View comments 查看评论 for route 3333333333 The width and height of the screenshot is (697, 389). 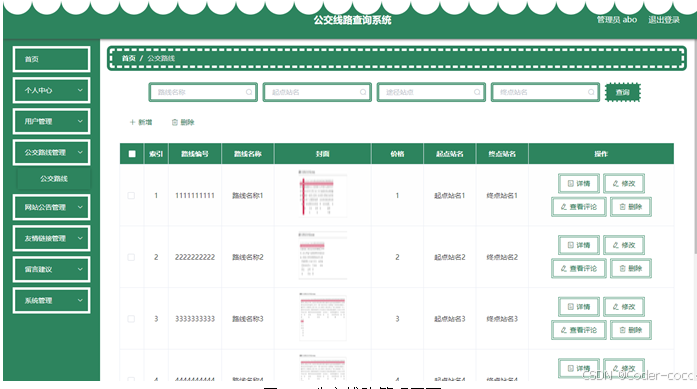click(x=579, y=330)
